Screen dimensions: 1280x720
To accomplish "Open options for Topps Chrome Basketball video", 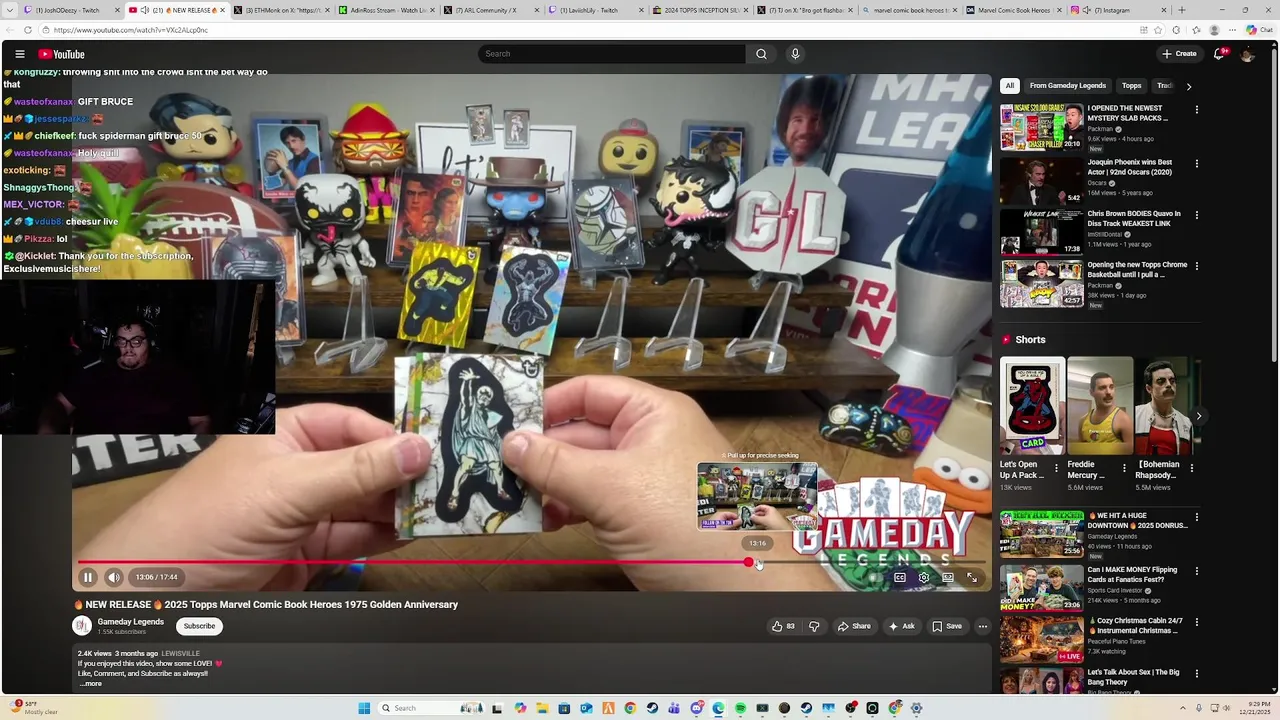I will coord(1197,268).
